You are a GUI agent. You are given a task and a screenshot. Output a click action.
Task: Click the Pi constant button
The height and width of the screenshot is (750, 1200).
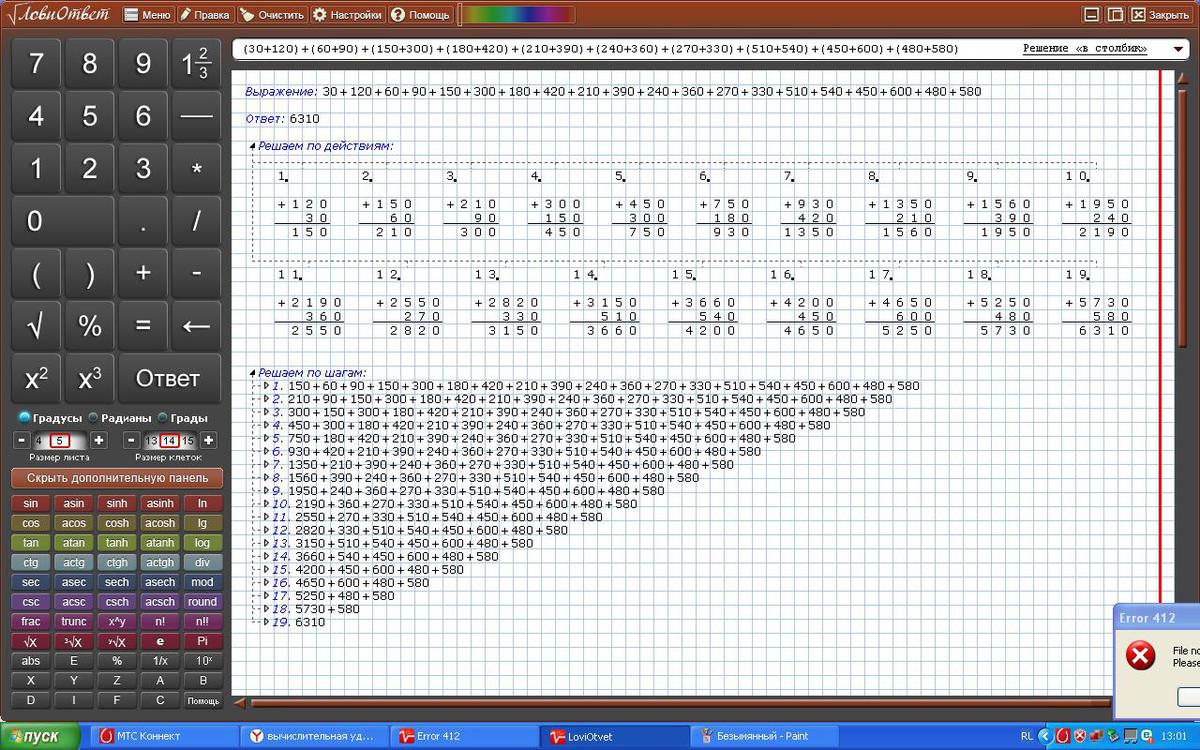tap(202, 642)
